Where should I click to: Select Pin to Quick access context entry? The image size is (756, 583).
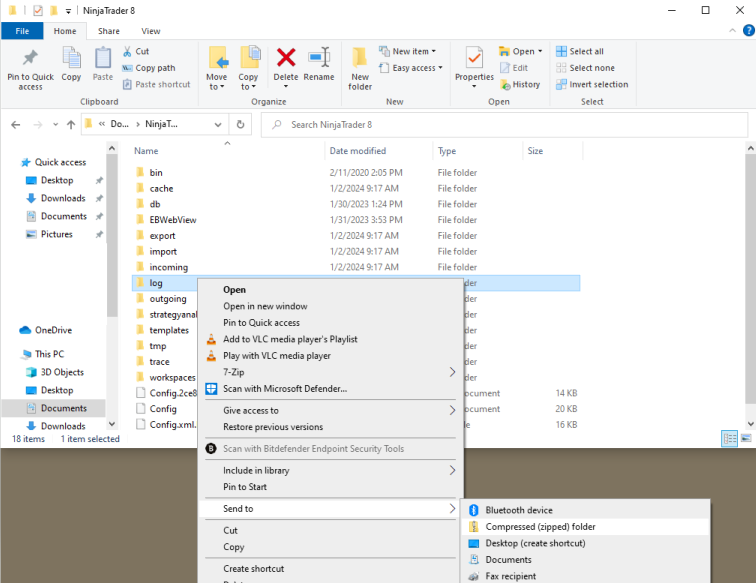click(x=330, y=323)
